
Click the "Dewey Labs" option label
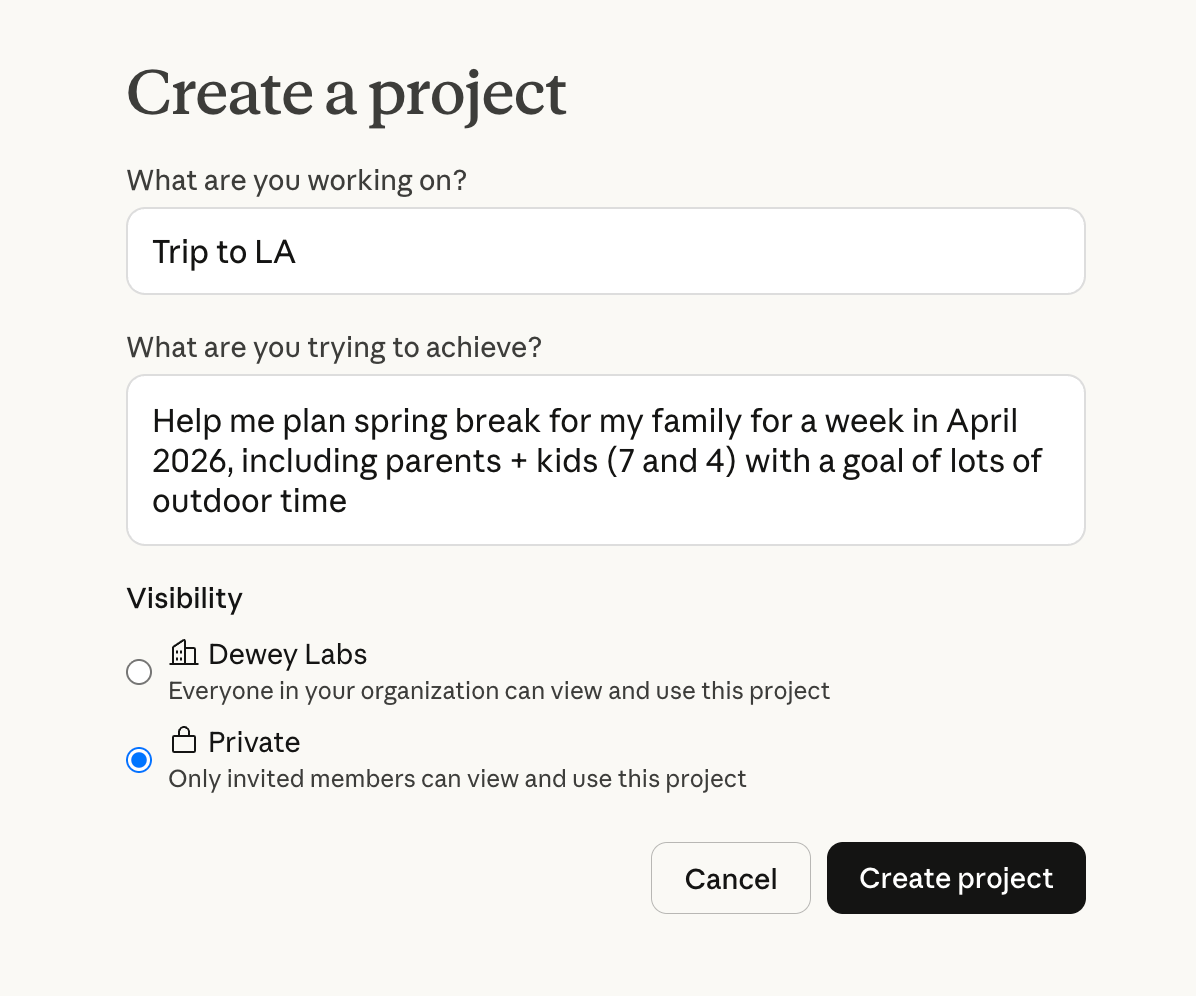click(x=287, y=655)
